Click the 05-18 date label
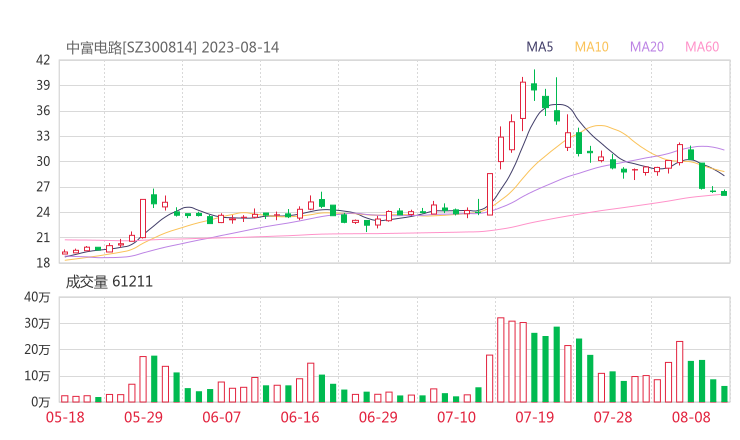This screenshot has height=440, width=740. click(65, 417)
